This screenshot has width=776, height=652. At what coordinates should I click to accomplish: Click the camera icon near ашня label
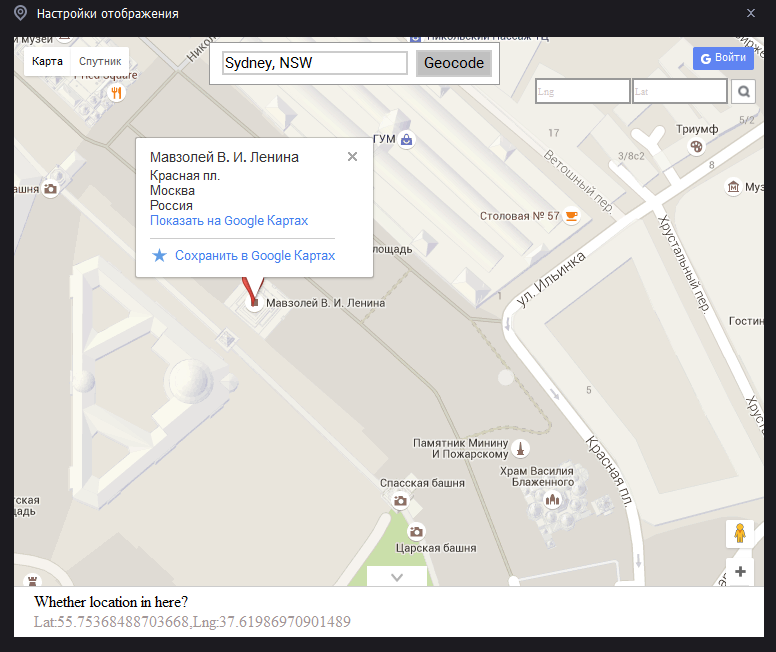[50, 189]
